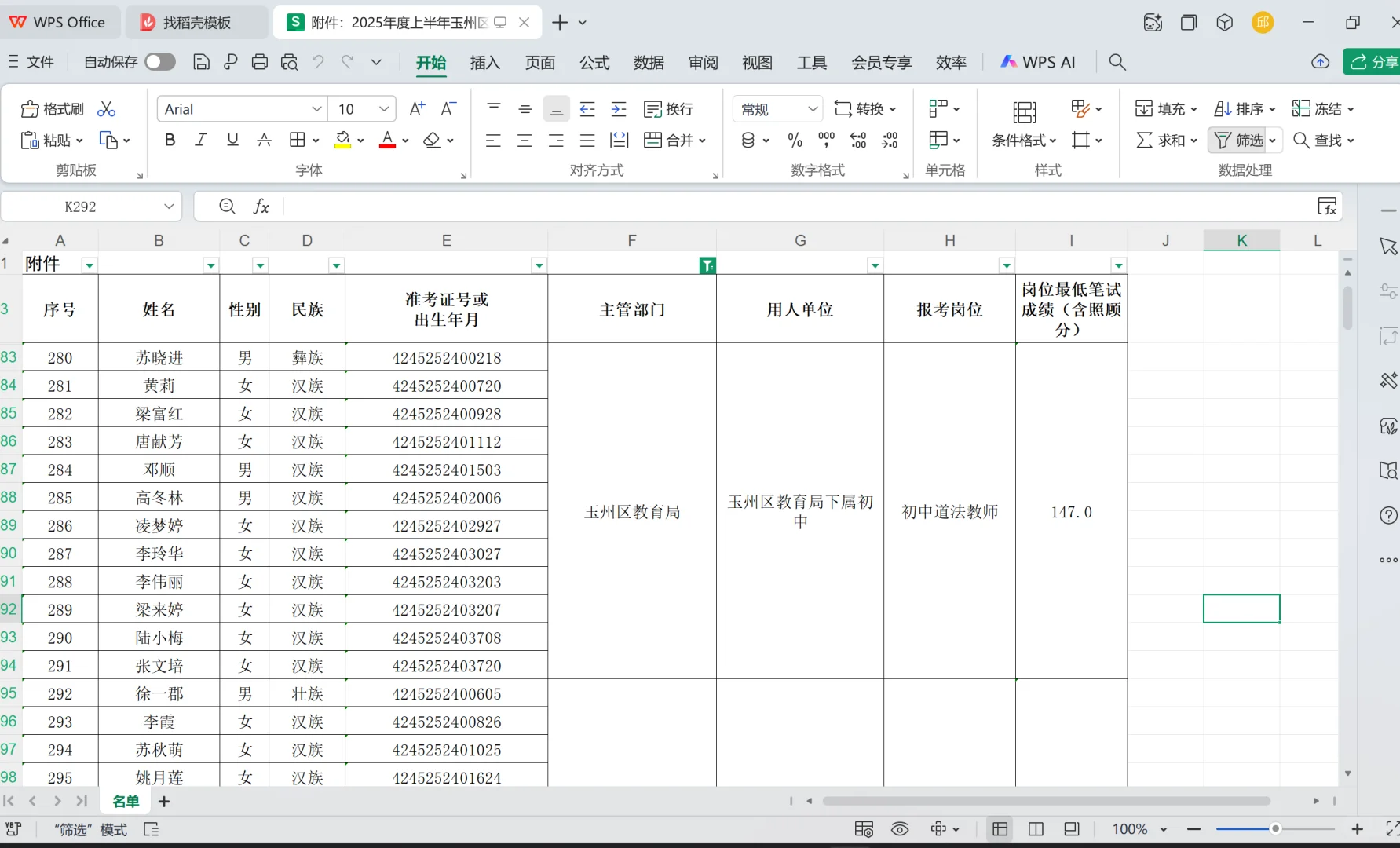1400x848 pixels.
Task: Open the font name dropdown
Action: point(316,108)
